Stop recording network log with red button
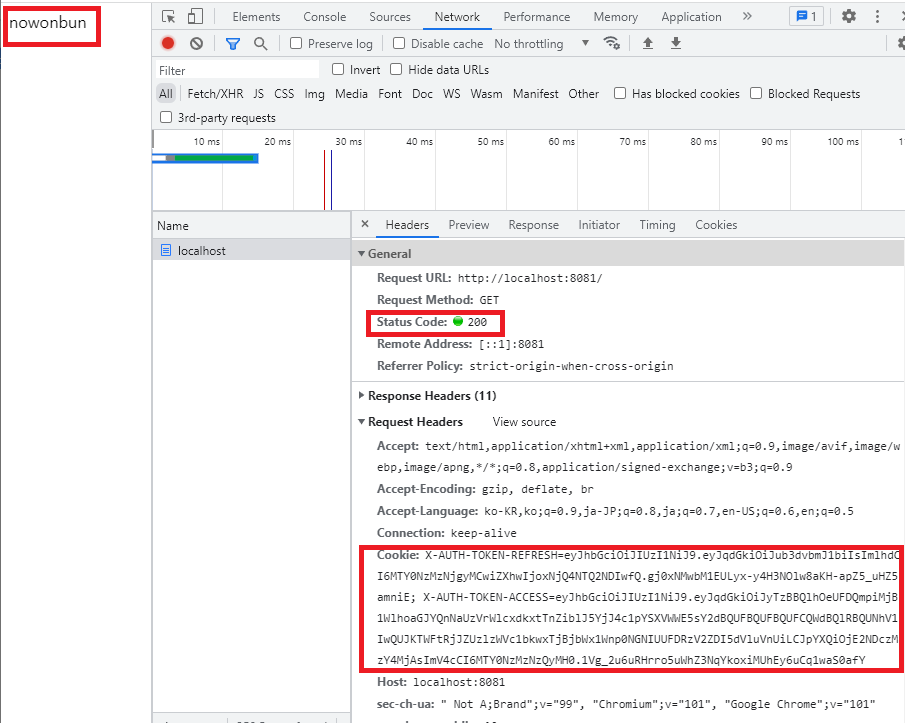The width and height of the screenshot is (905, 723). pos(168,43)
